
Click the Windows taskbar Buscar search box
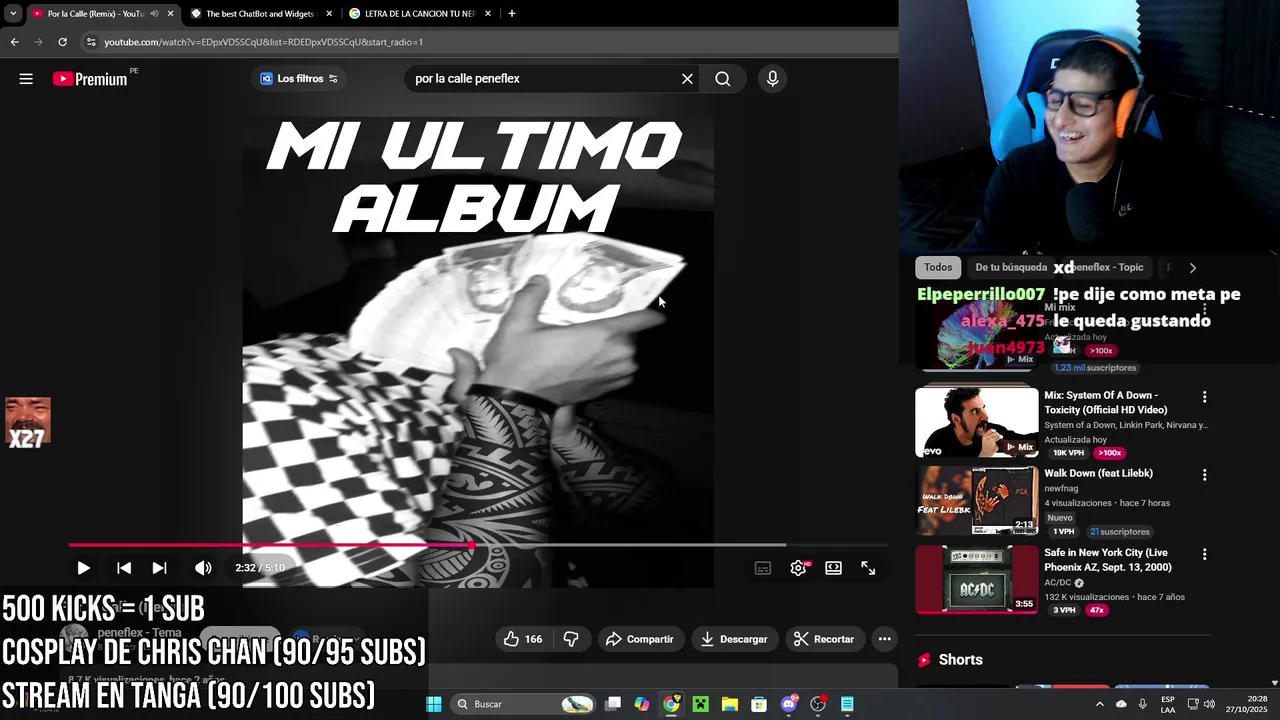(523, 704)
